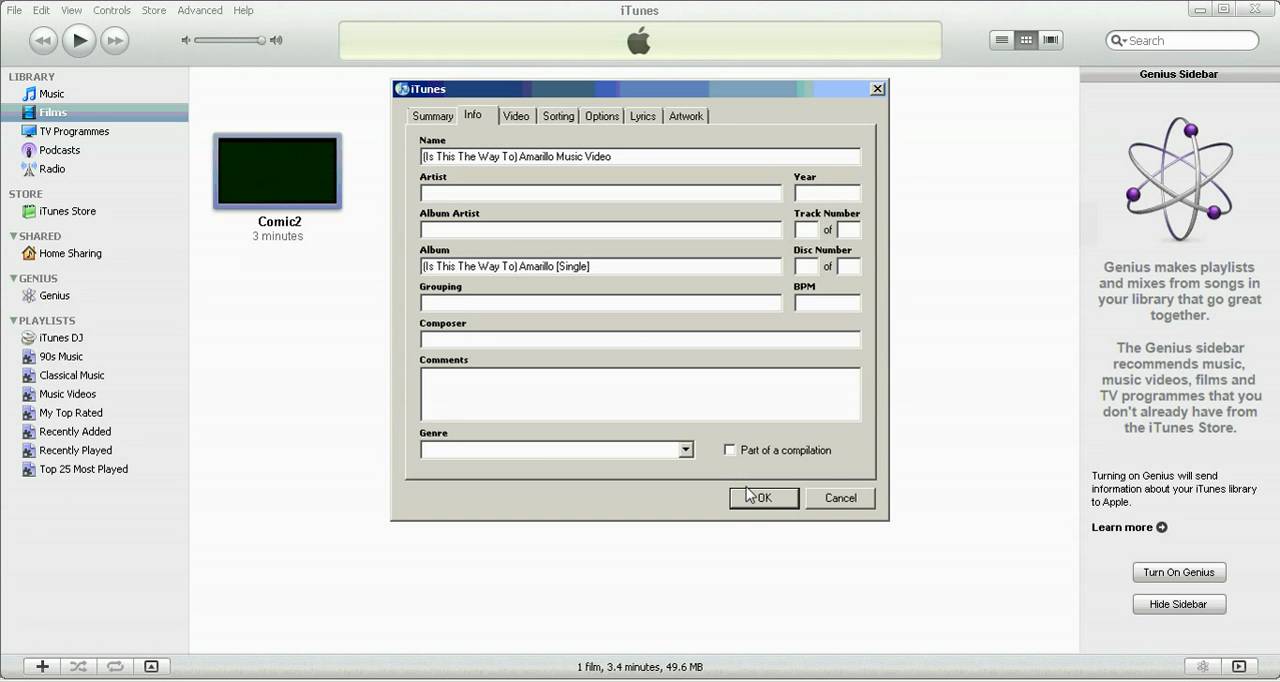Collapse the GENIUS section
Image resolution: width=1280 pixels, height=682 pixels.
point(13,278)
